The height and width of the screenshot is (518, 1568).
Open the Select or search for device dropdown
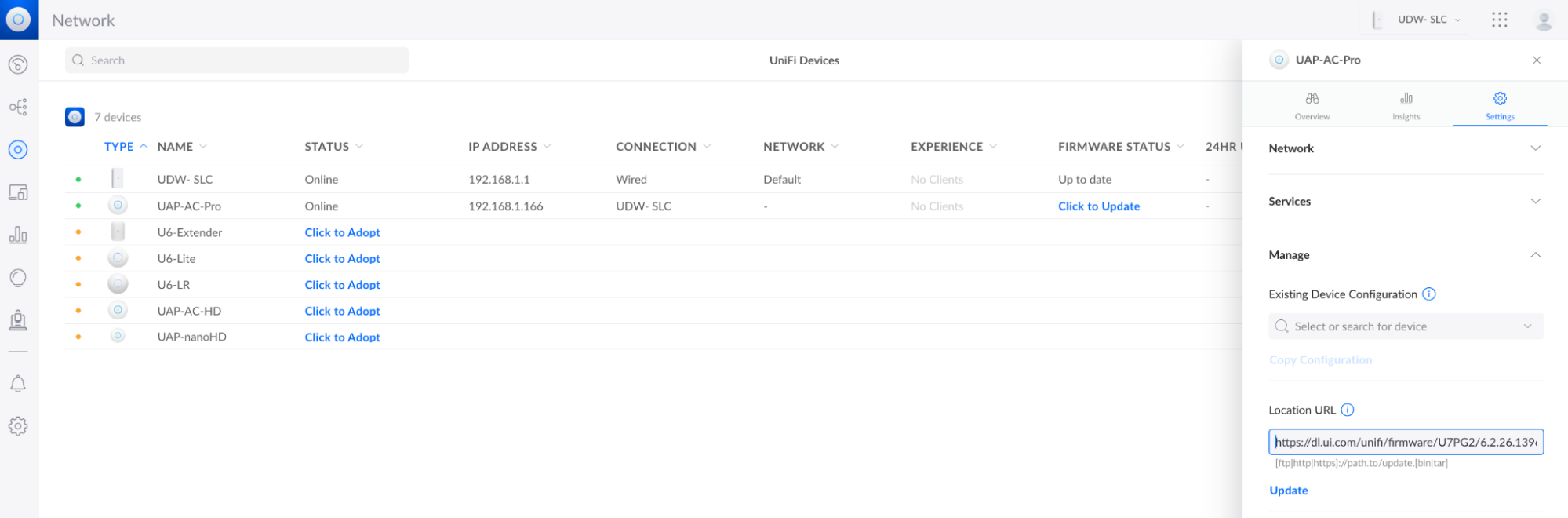[1405, 326]
